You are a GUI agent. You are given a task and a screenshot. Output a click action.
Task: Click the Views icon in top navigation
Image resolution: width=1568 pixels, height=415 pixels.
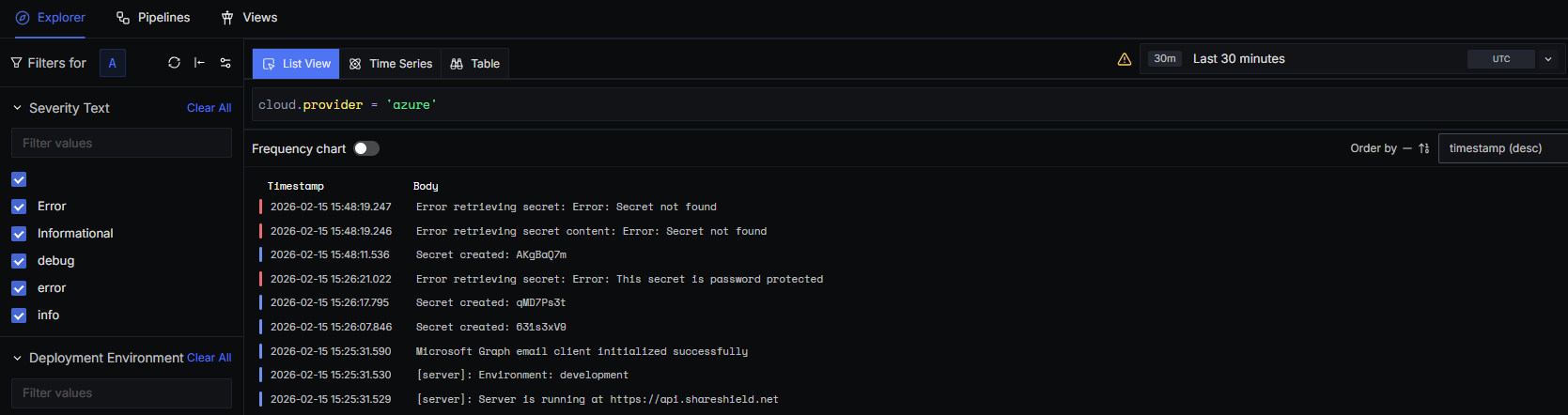[227, 18]
